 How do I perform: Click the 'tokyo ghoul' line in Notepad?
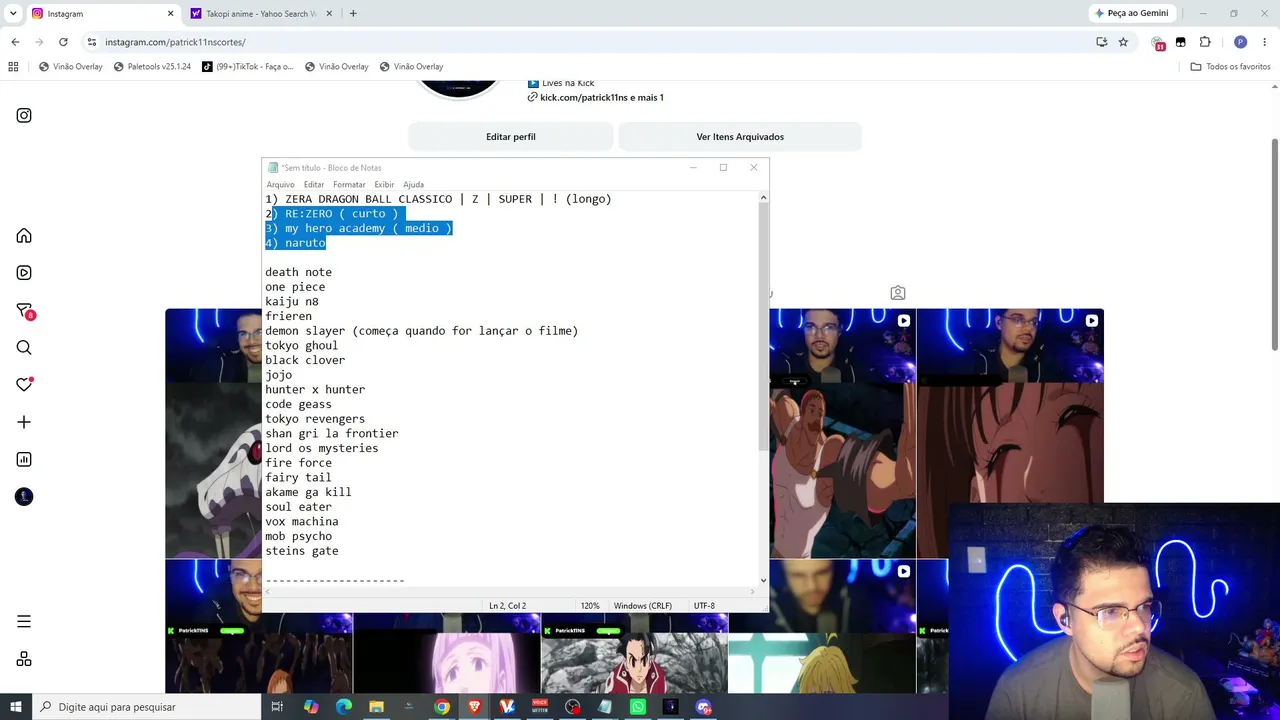pos(301,346)
